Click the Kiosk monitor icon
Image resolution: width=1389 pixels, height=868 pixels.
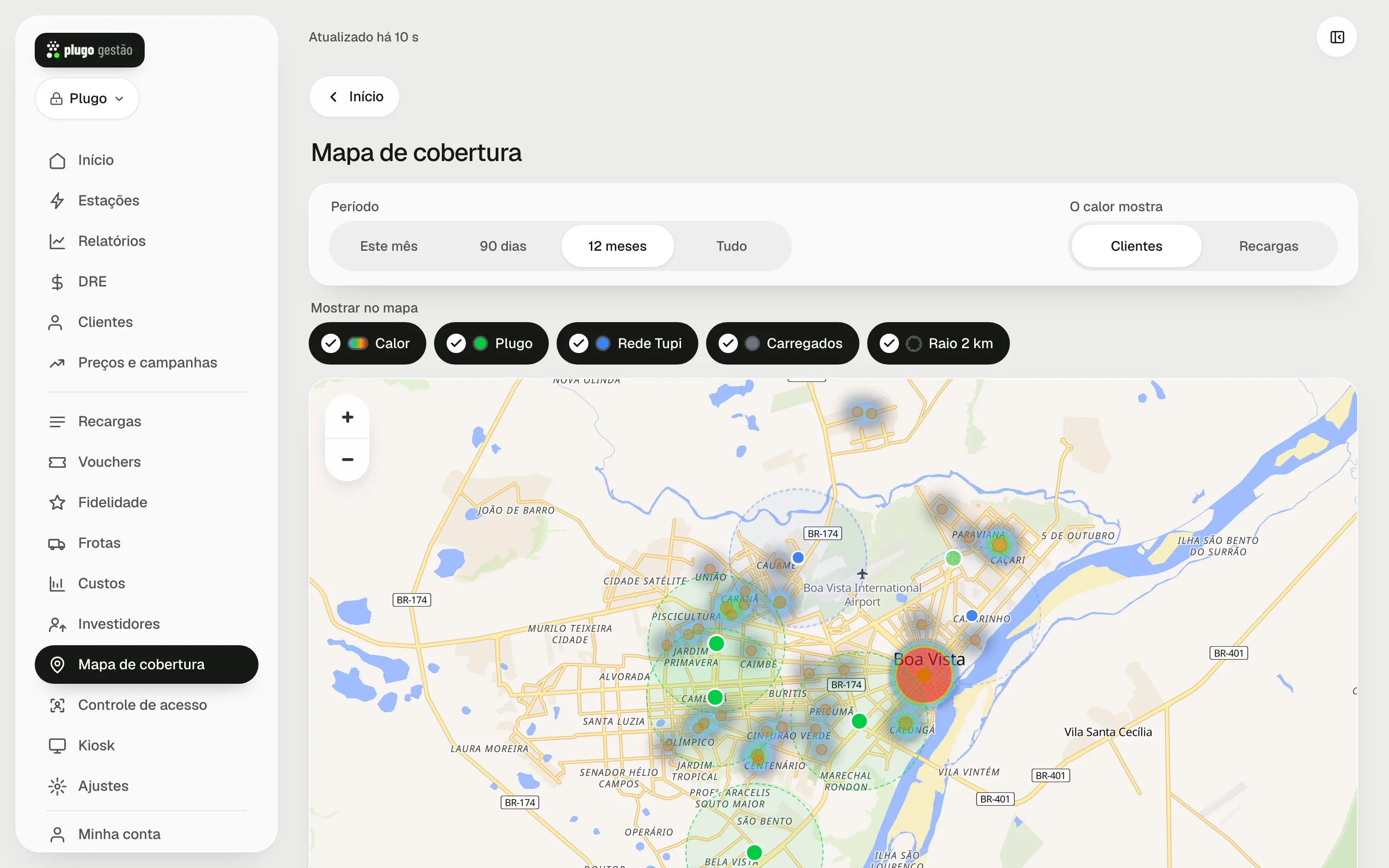(57, 745)
